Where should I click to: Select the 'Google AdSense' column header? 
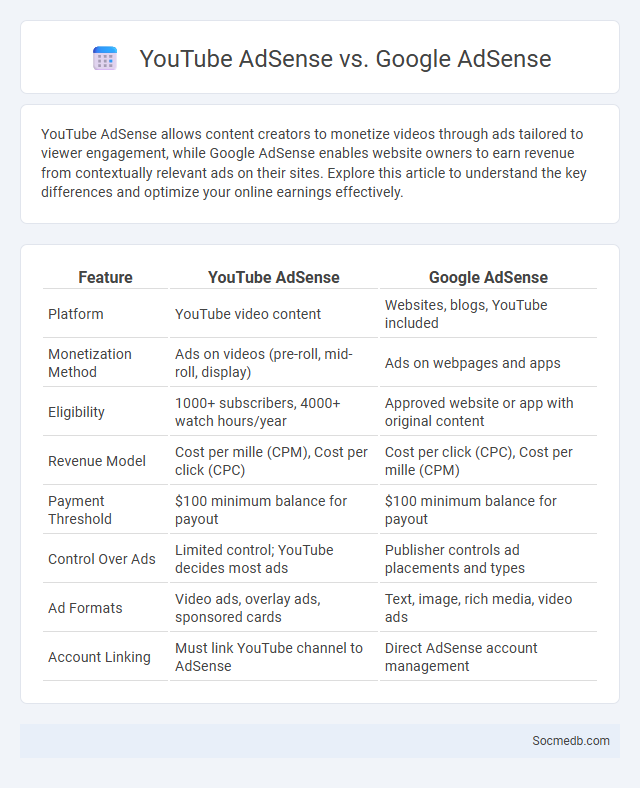[x=488, y=277]
